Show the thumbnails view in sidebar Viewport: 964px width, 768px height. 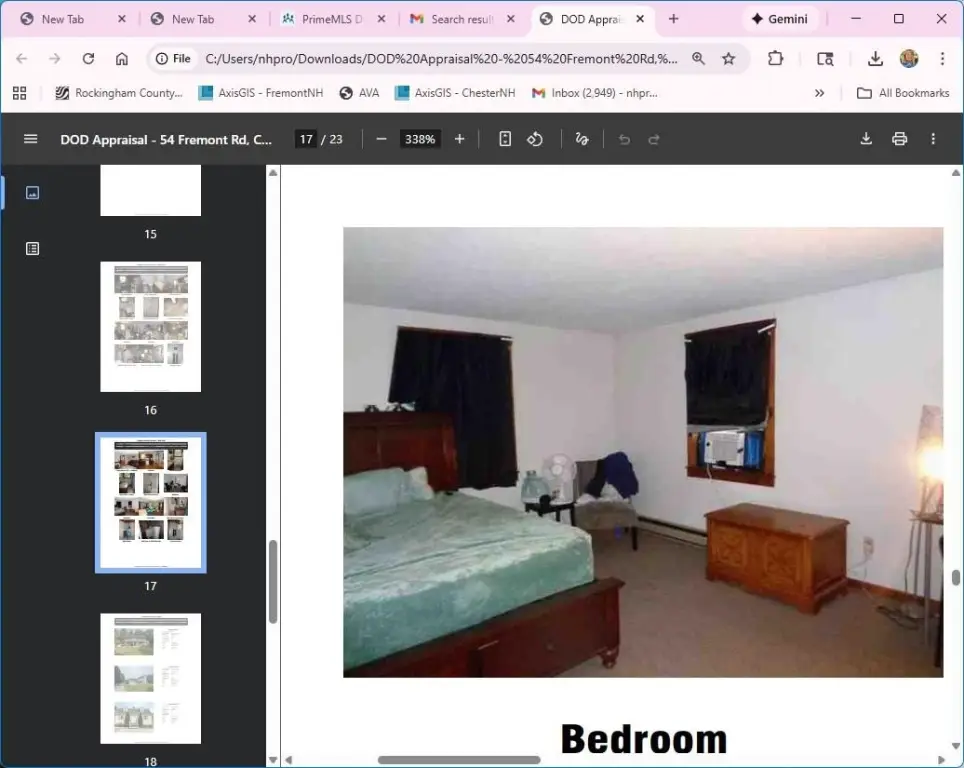click(32, 193)
